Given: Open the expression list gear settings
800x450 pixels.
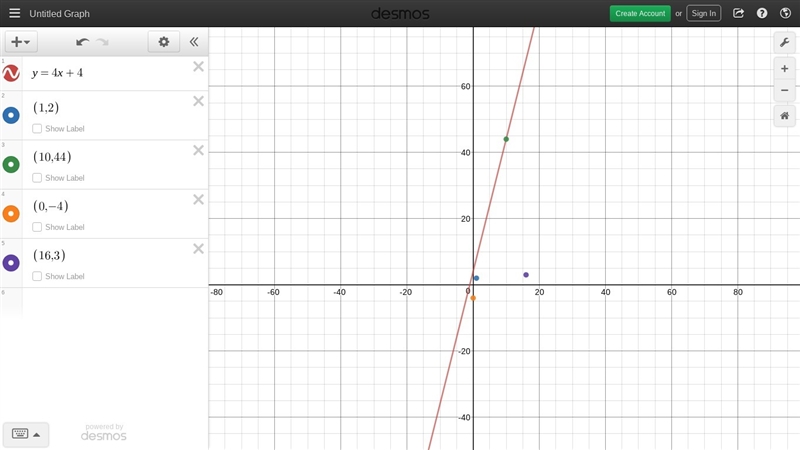Looking at the screenshot, I should tap(164, 42).
